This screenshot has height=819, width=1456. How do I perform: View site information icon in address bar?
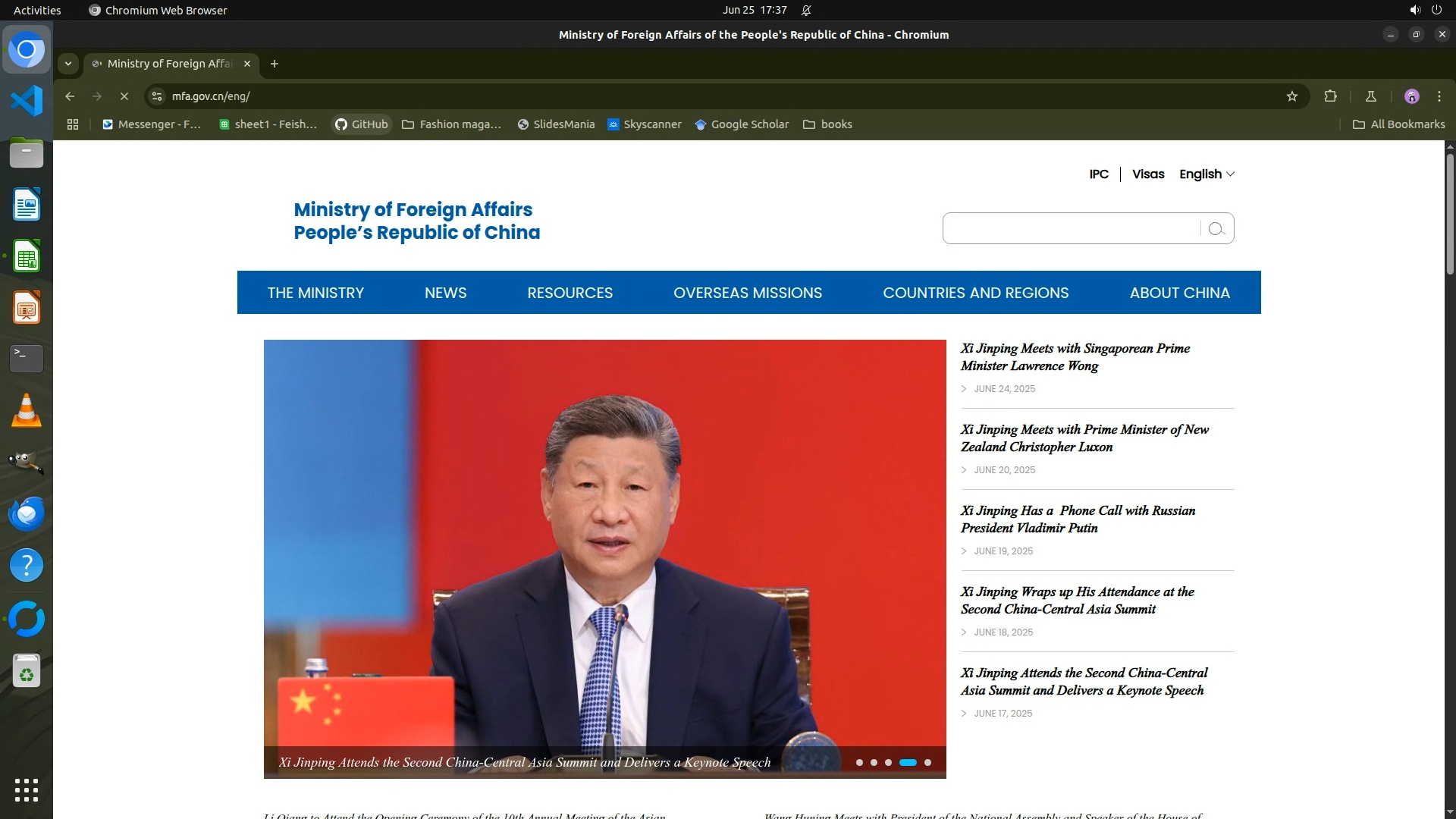click(x=157, y=96)
